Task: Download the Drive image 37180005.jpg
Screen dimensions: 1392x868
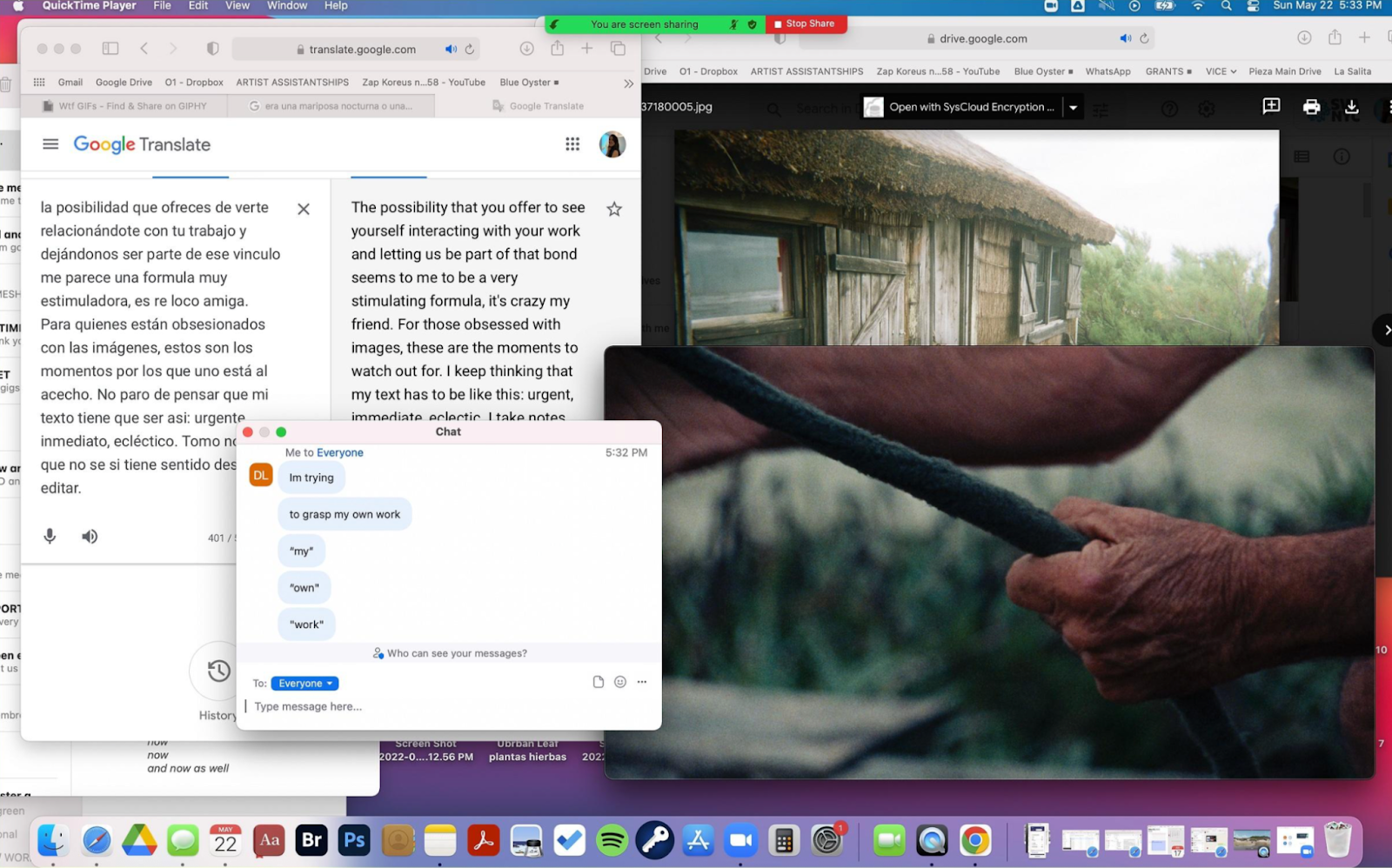Action: click(x=1351, y=107)
